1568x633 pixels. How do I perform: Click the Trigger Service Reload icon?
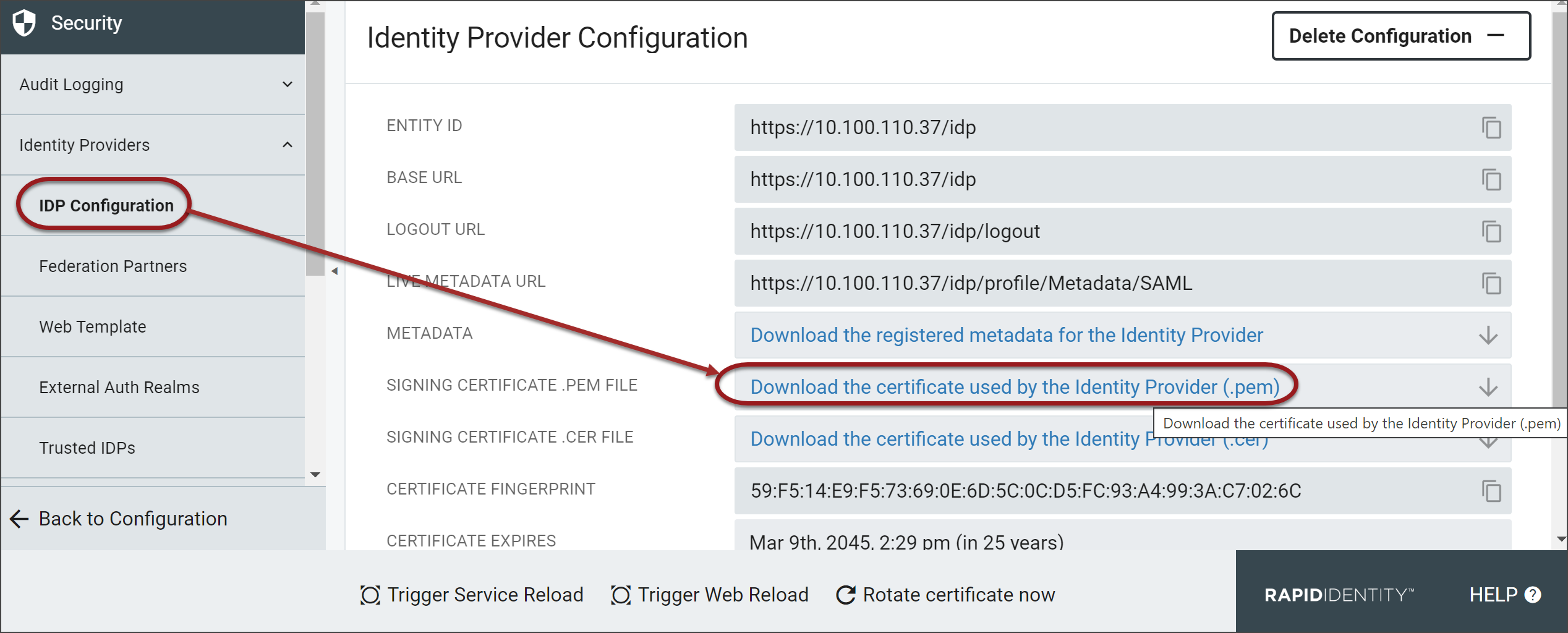tap(370, 595)
